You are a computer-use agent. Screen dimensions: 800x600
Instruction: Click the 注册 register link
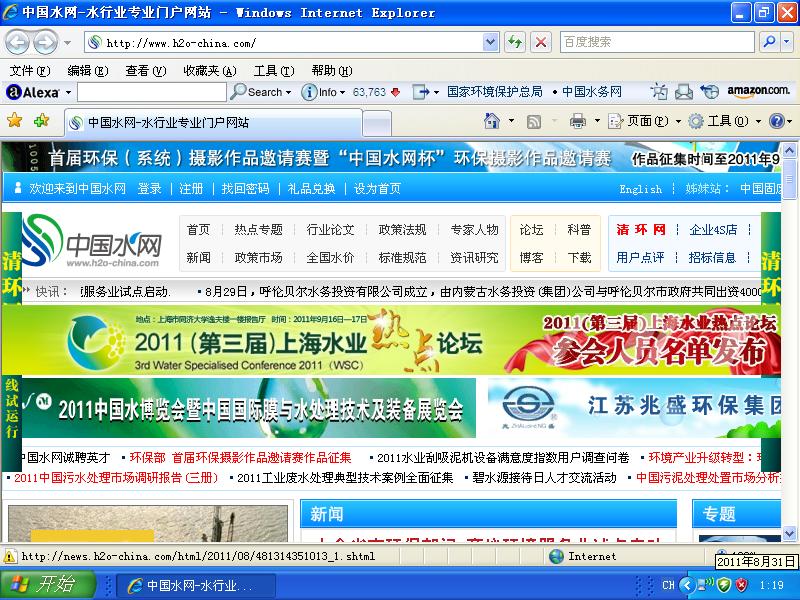coord(191,189)
